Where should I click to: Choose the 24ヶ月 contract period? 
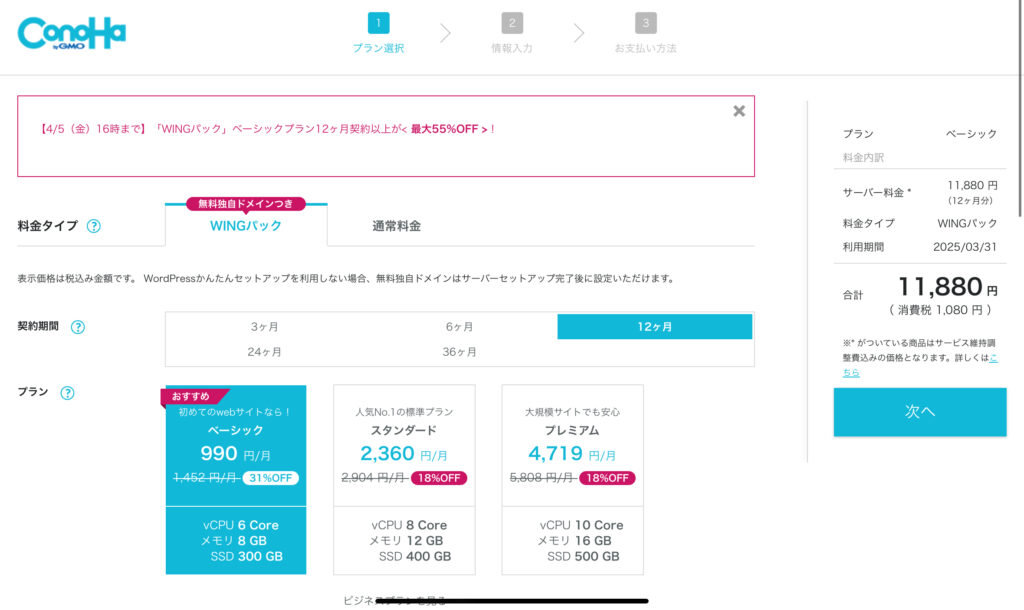[264, 352]
